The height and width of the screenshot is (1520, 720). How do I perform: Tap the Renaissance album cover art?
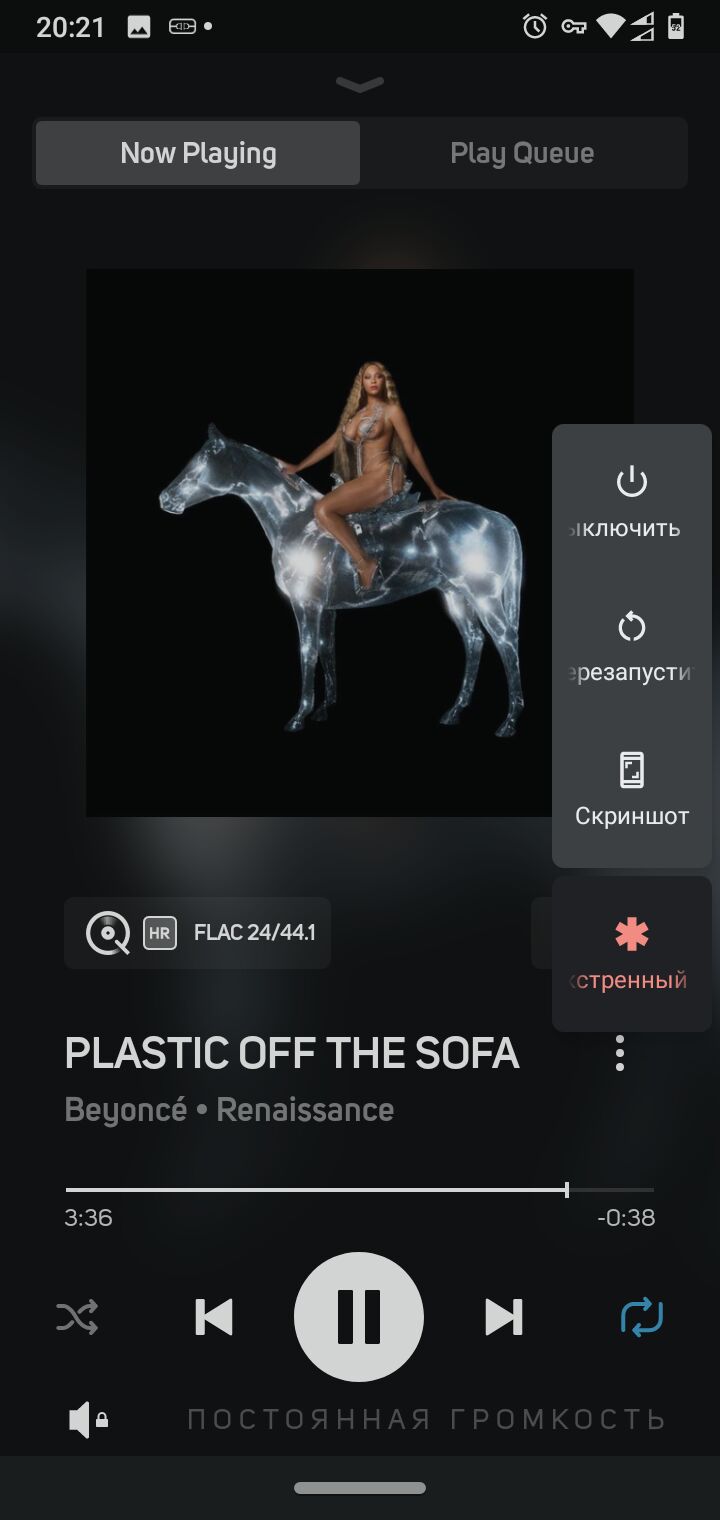(360, 543)
